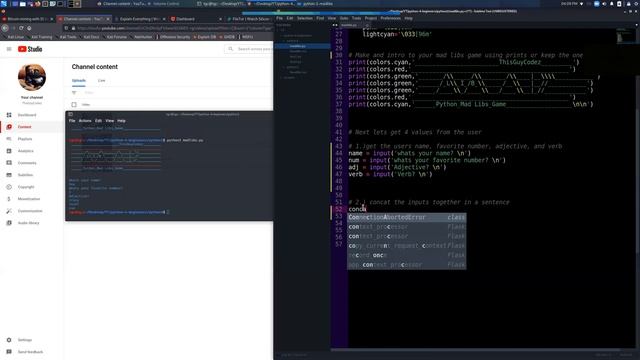Click Send feedback in YouTube Studio

pyautogui.click(x=30, y=352)
